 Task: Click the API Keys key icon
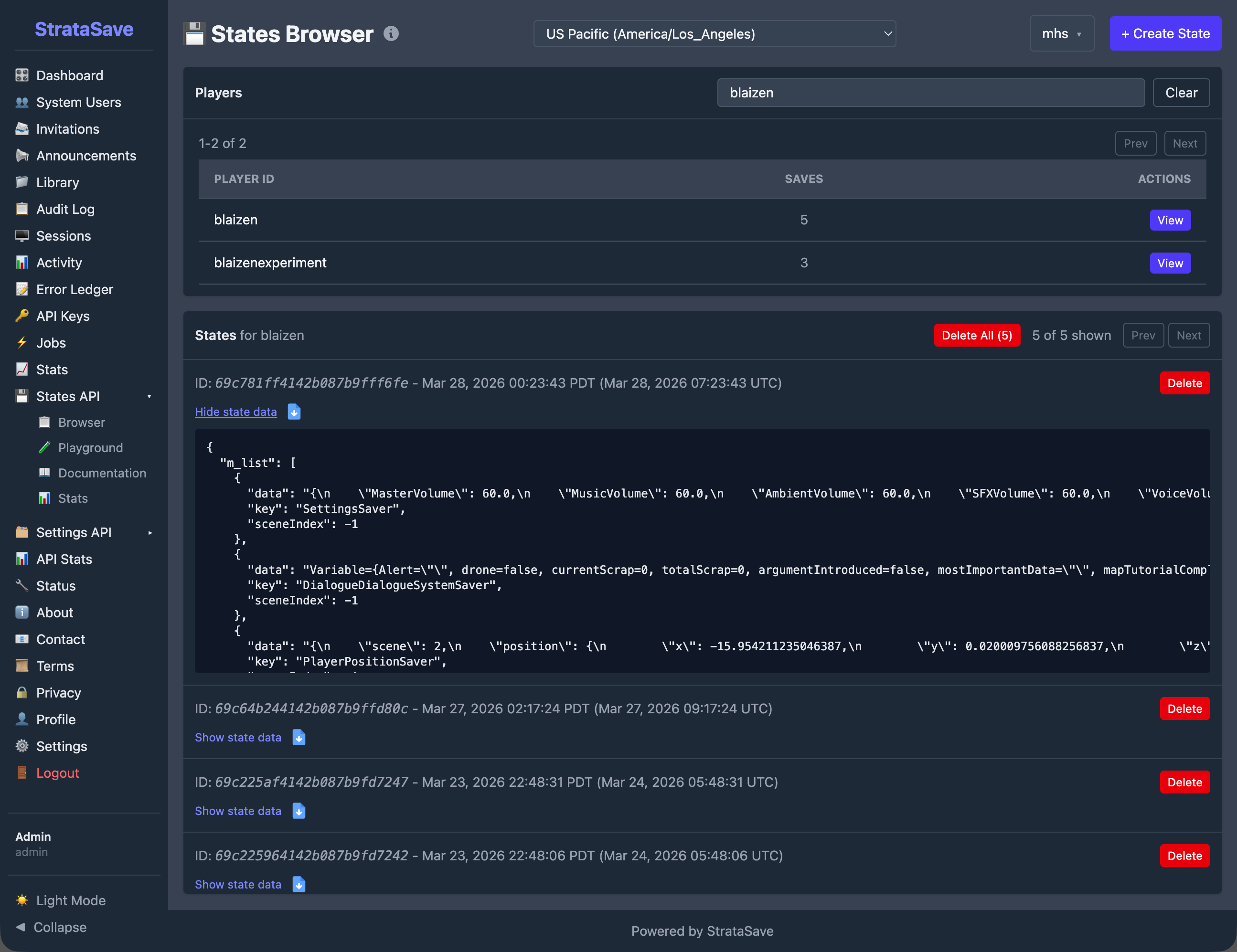point(21,316)
